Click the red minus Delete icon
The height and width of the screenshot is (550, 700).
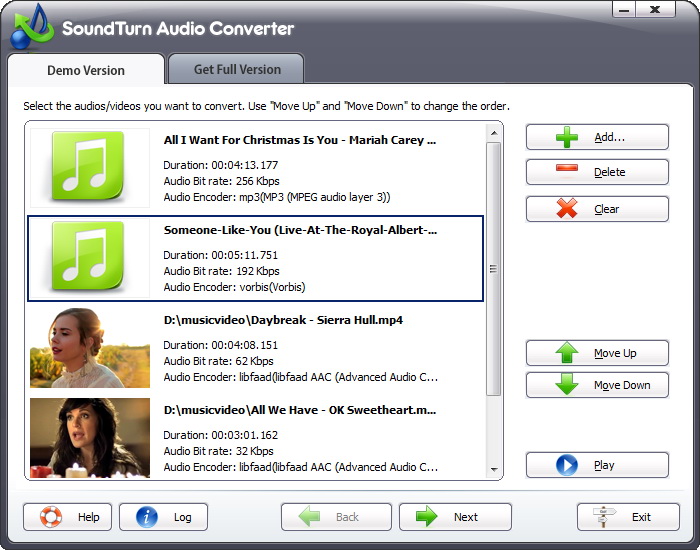point(567,168)
